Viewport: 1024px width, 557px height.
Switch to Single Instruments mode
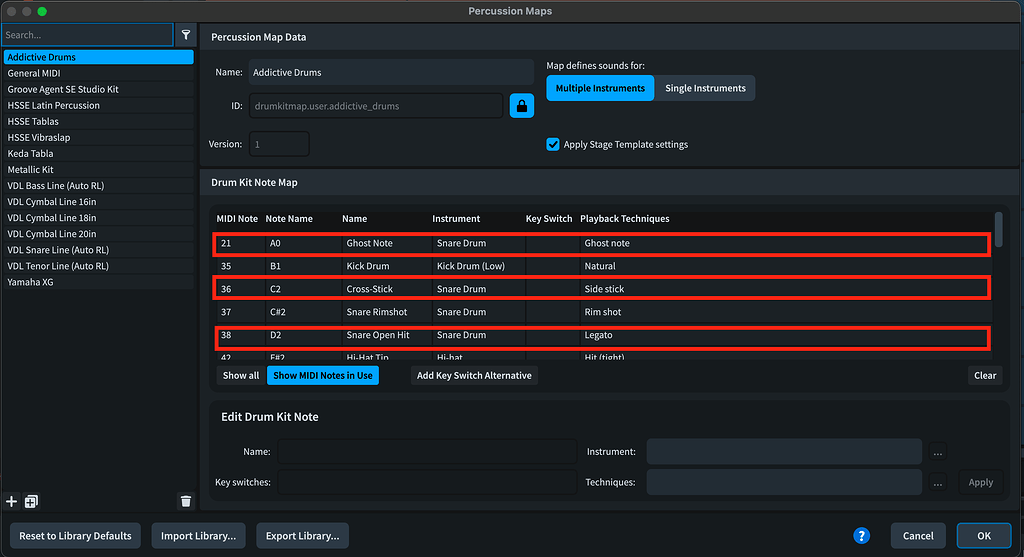(x=705, y=88)
